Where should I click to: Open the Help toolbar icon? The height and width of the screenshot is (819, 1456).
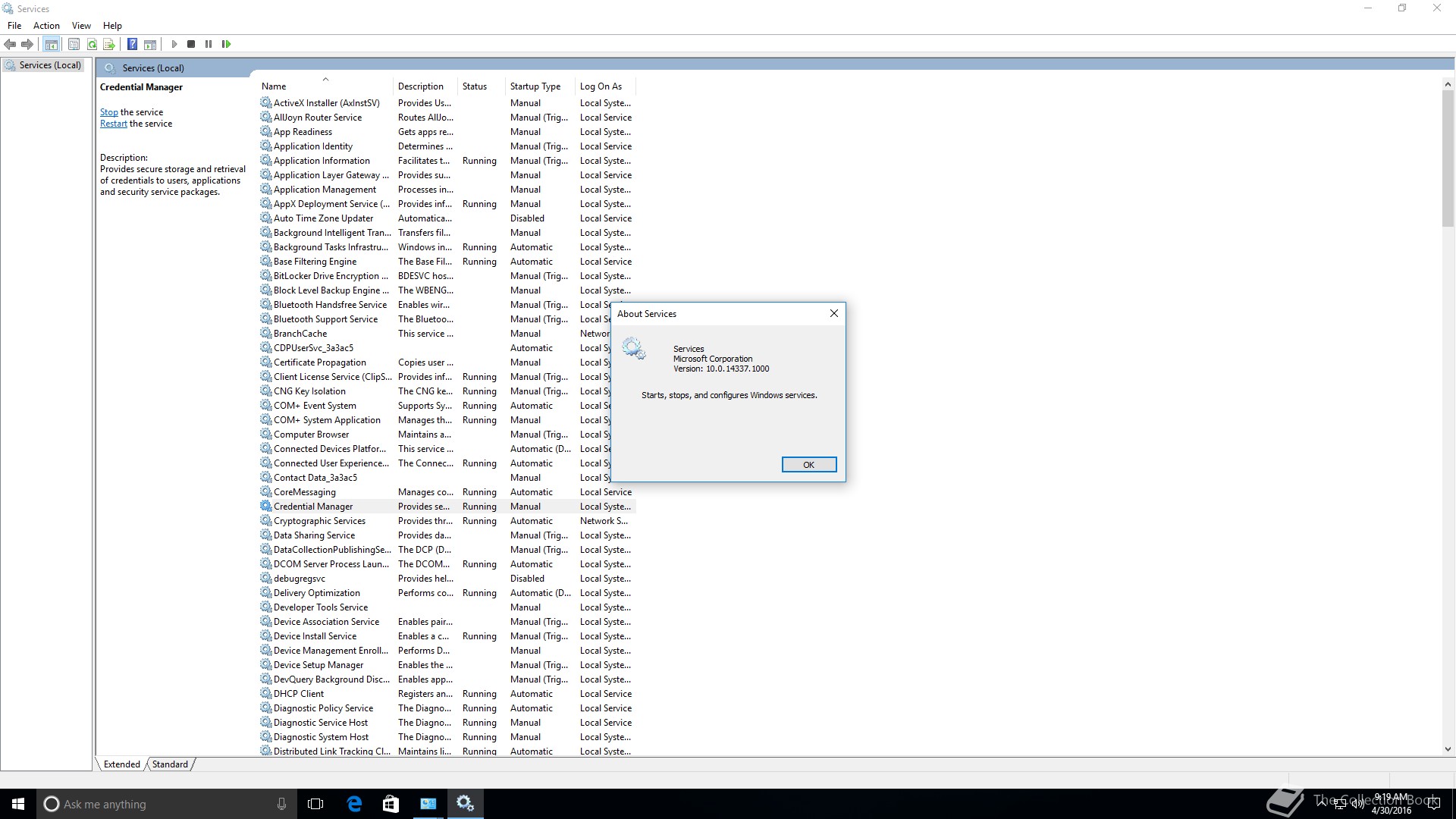(132, 44)
